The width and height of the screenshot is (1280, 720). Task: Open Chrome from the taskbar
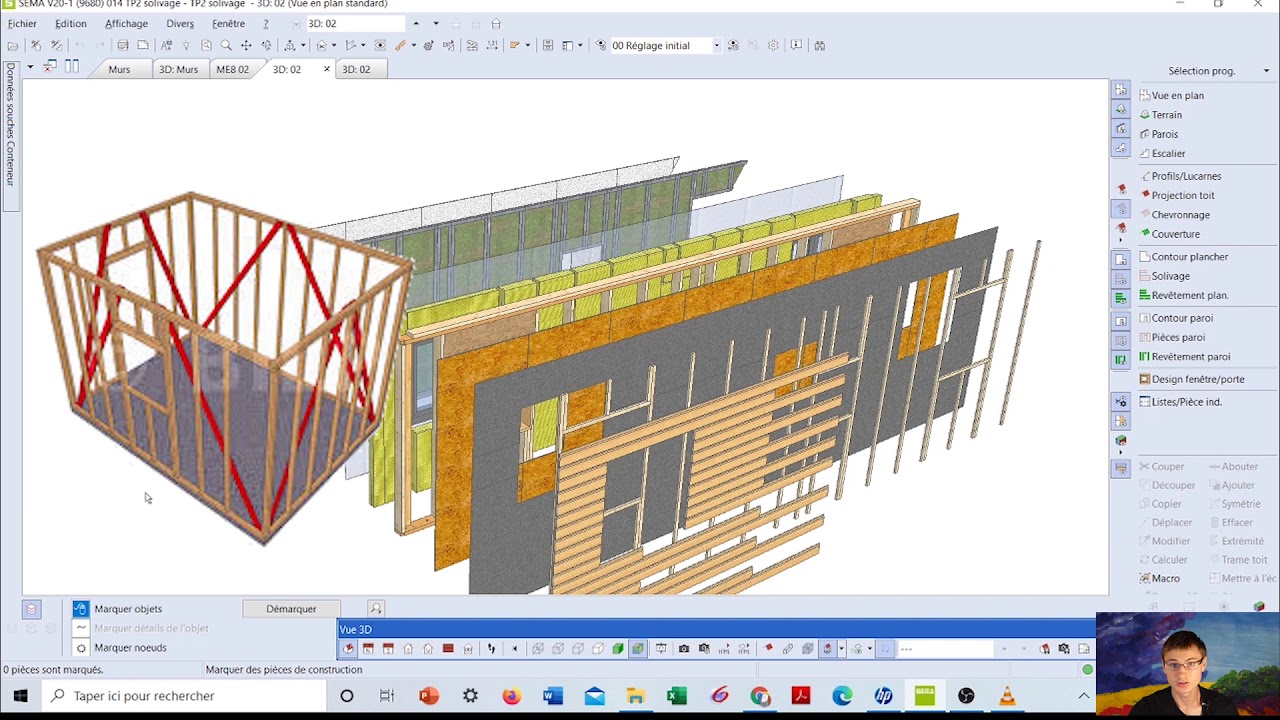click(x=760, y=696)
